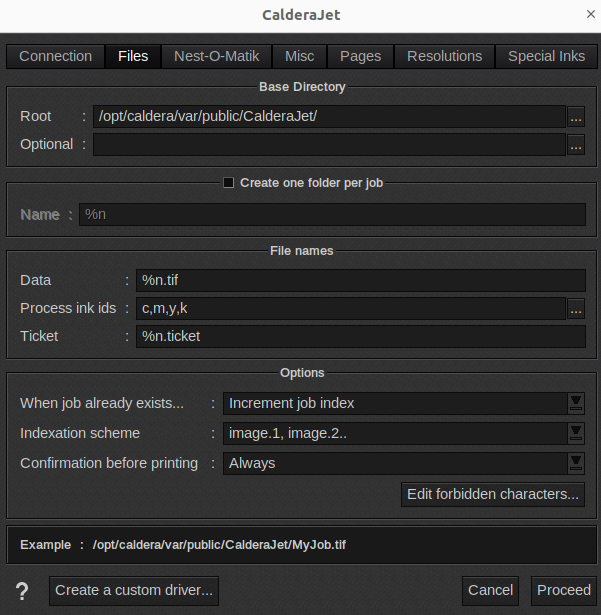This screenshot has height=615, width=601.
Task: Go to the Pages tab
Action: (360, 57)
